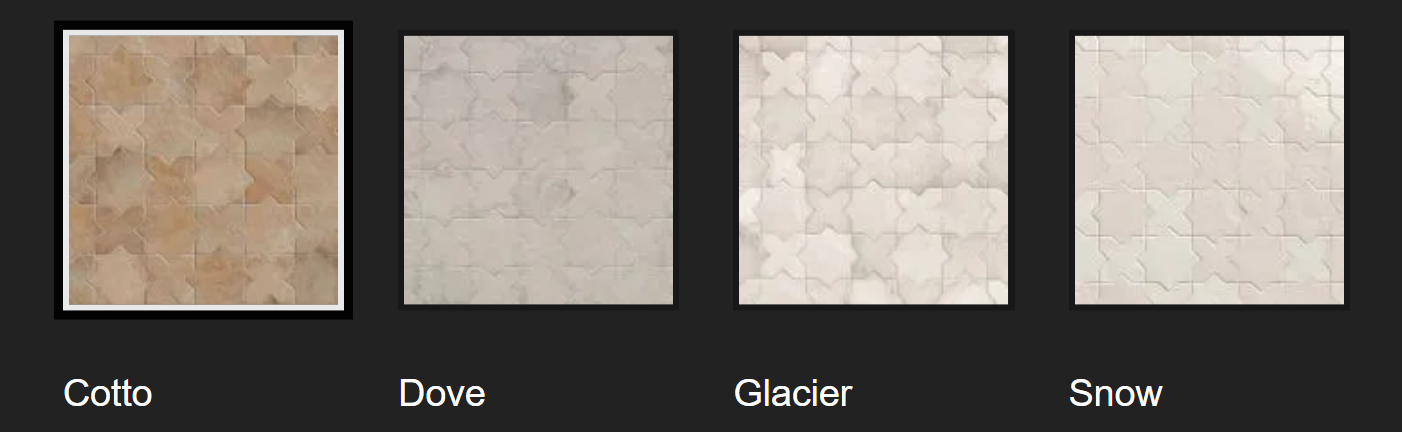Image resolution: width=1402 pixels, height=432 pixels.
Task: Click the Dove label text
Action: [442, 393]
